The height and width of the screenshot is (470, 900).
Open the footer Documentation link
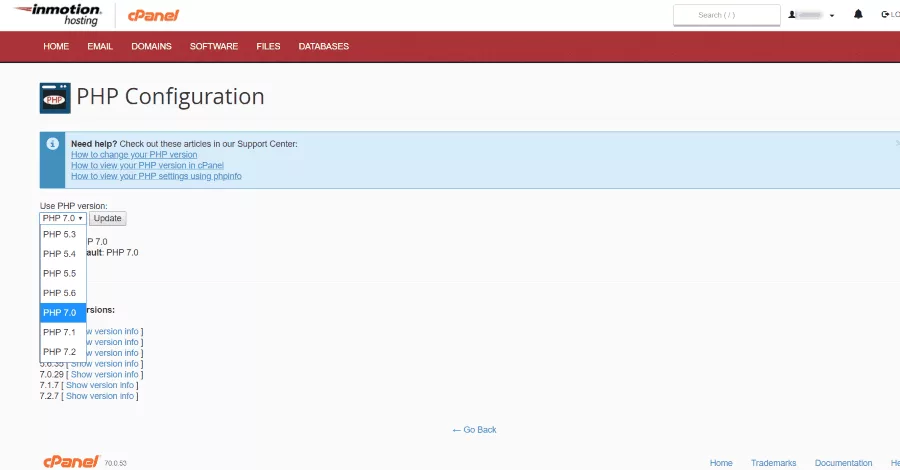844,463
